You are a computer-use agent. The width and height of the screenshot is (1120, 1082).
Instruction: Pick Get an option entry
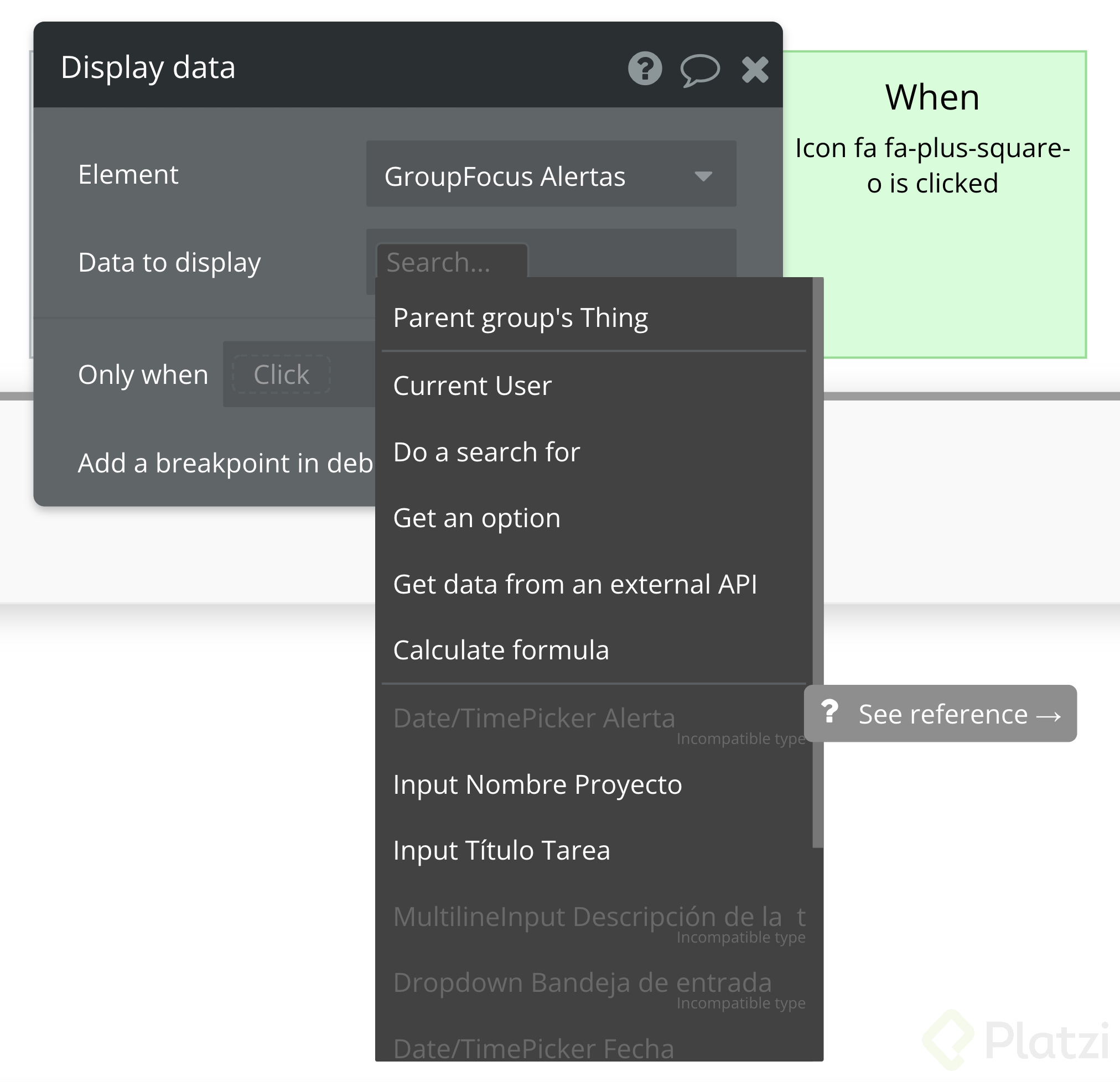coord(476,518)
